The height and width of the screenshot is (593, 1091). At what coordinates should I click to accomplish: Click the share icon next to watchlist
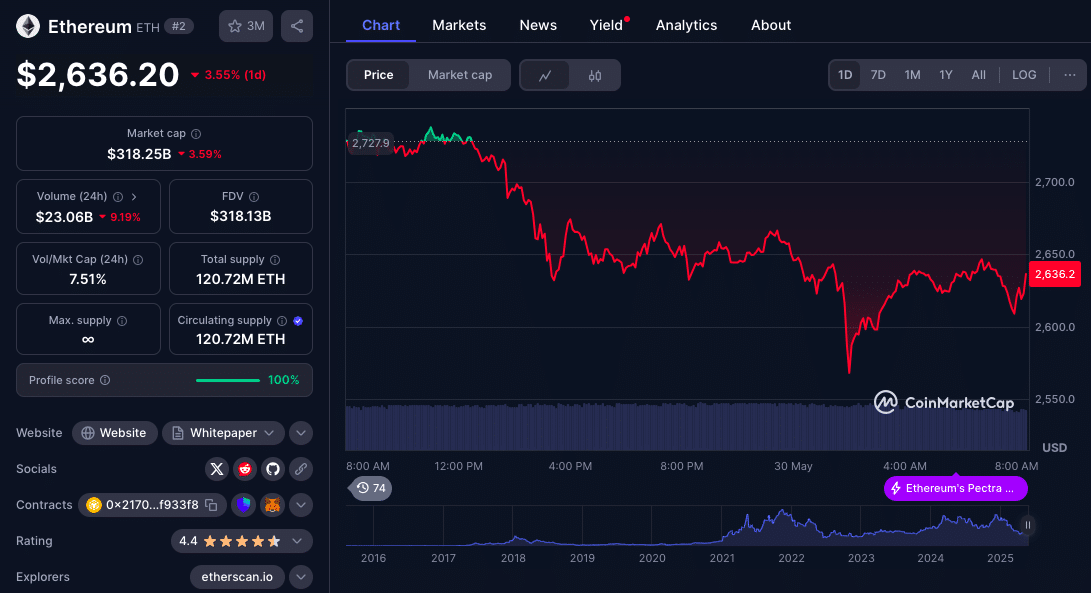297,26
